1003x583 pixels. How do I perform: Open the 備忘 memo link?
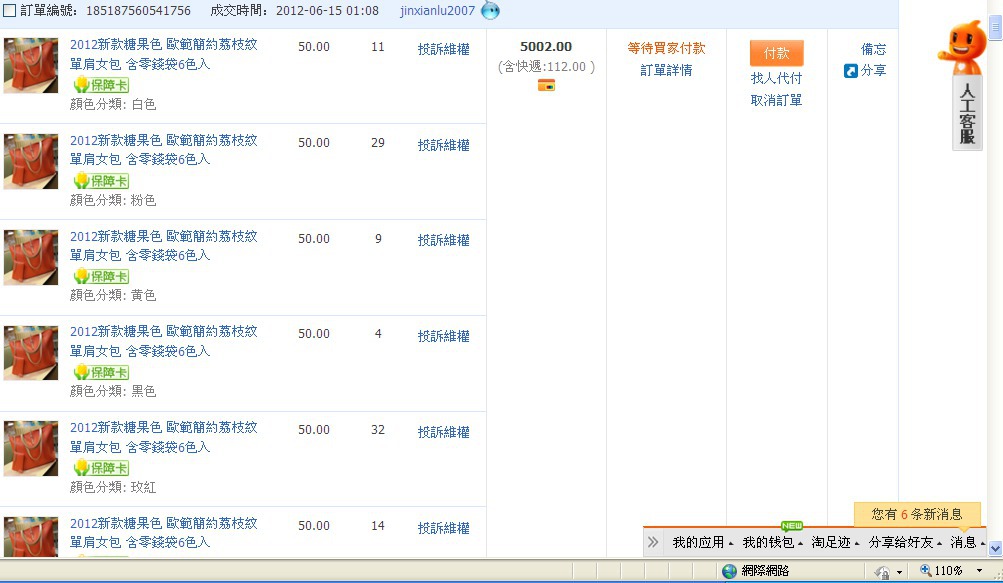[x=873, y=49]
